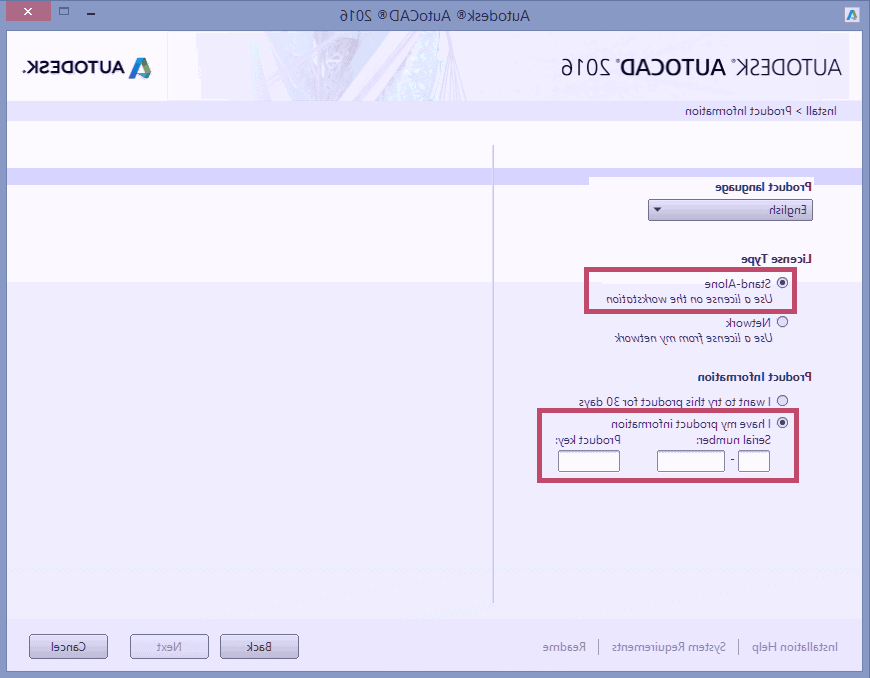The image size is (870, 678).
Task: Click the longer serial number field
Action: [x=690, y=461]
